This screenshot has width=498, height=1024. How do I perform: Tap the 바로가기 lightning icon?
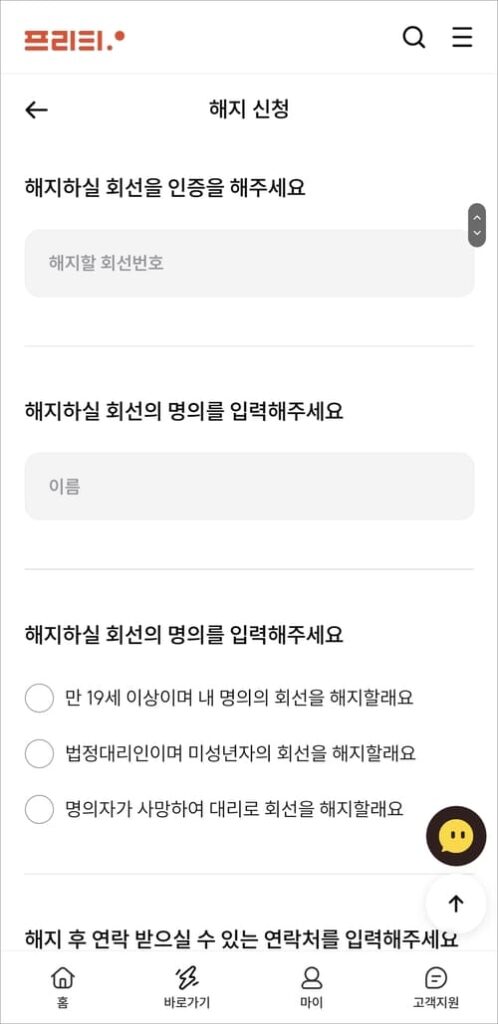click(x=187, y=977)
